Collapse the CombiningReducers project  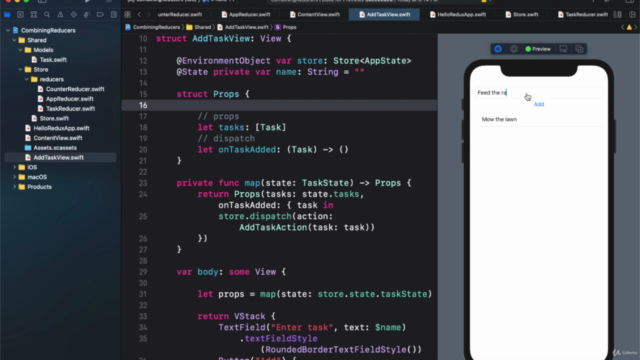coord(8,31)
